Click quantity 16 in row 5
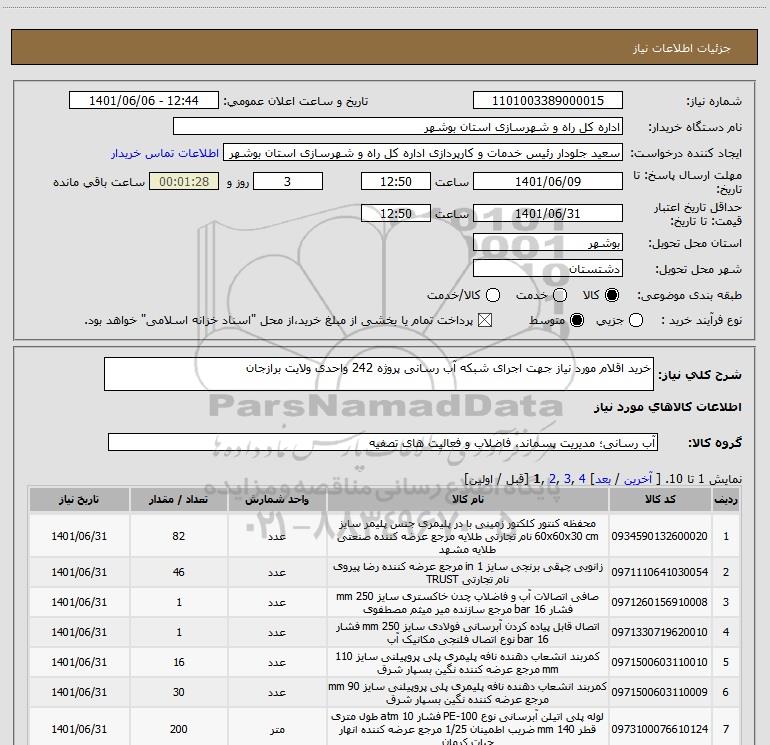This screenshot has width=770, height=745. point(178,662)
